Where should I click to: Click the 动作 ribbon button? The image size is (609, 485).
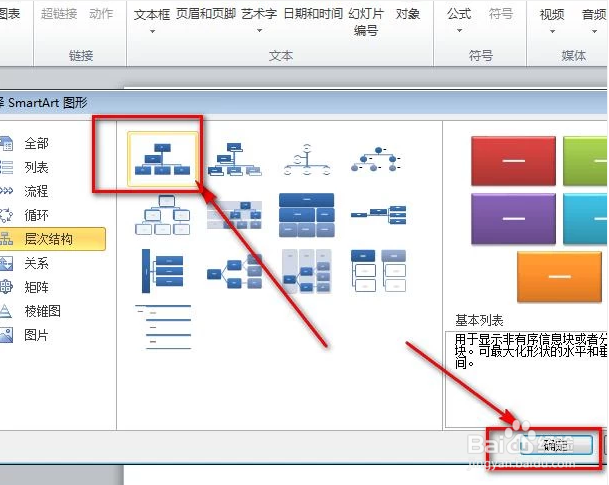click(101, 14)
